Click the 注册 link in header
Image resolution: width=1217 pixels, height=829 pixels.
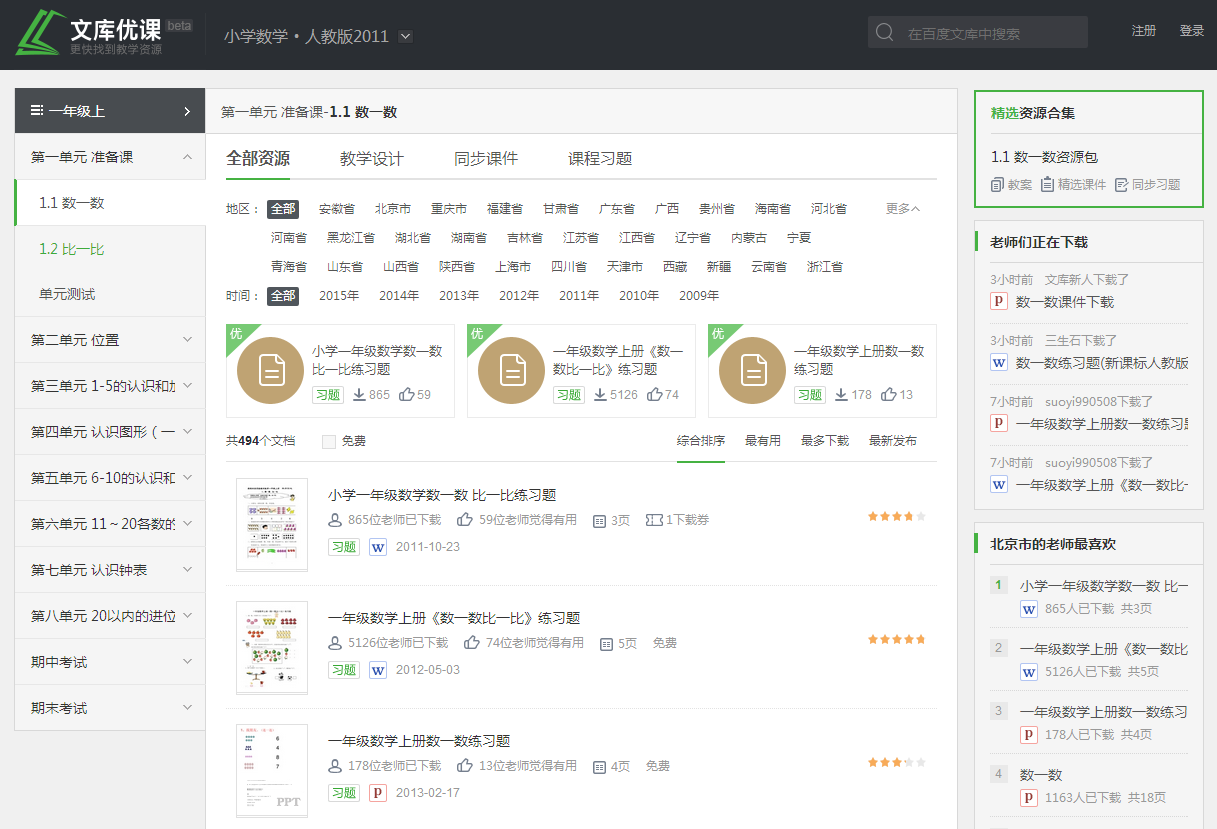coord(1143,31)
